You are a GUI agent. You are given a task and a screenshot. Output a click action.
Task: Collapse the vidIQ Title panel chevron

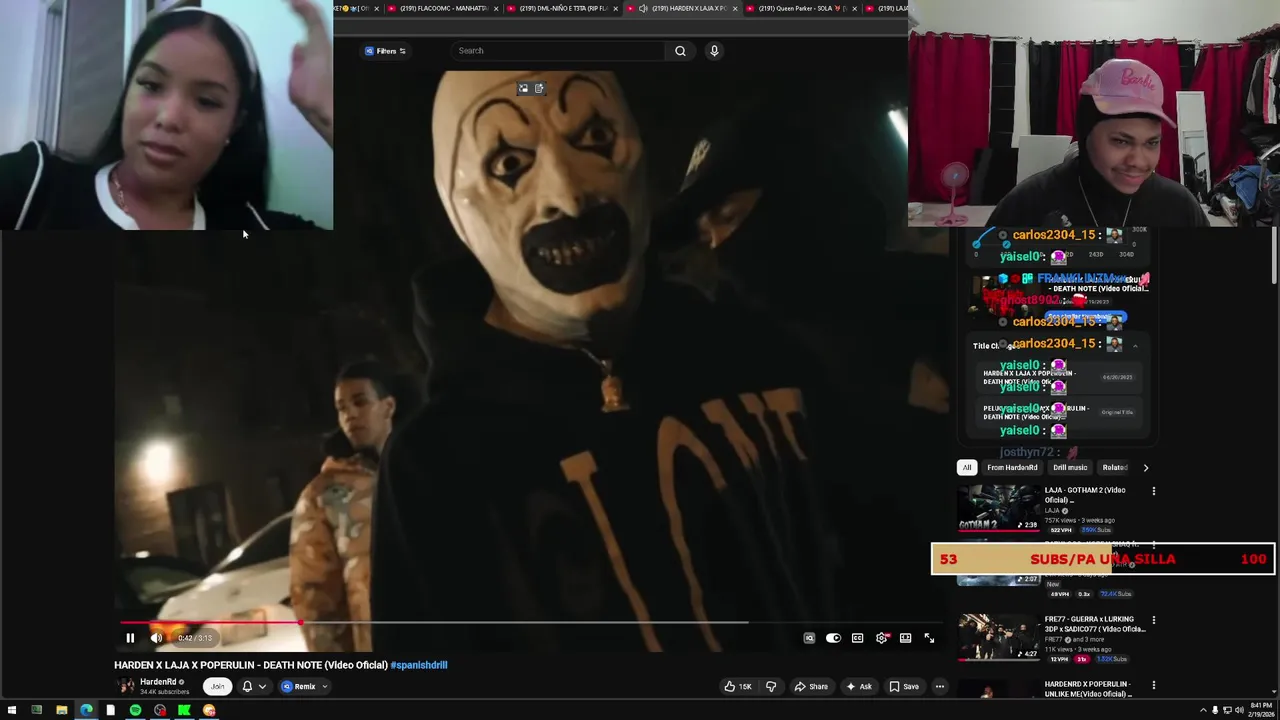click(x=1135, y=346)
